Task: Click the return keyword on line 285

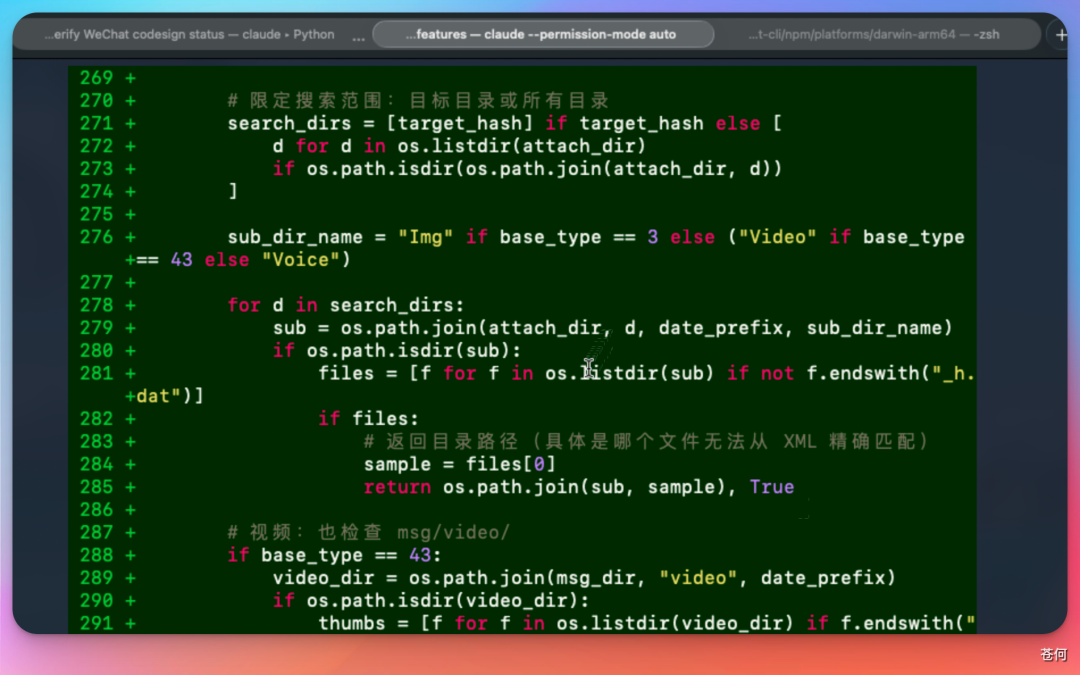Action: point(397,486)
